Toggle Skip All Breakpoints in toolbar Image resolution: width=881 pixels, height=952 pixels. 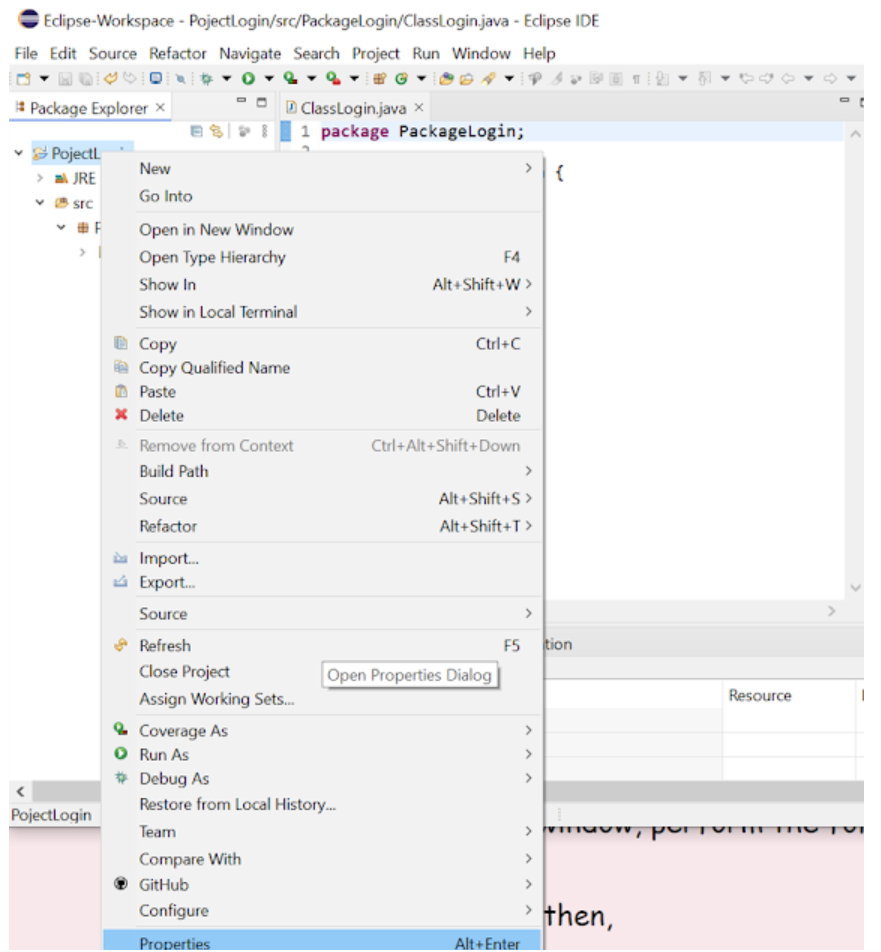tap(180, 79)
